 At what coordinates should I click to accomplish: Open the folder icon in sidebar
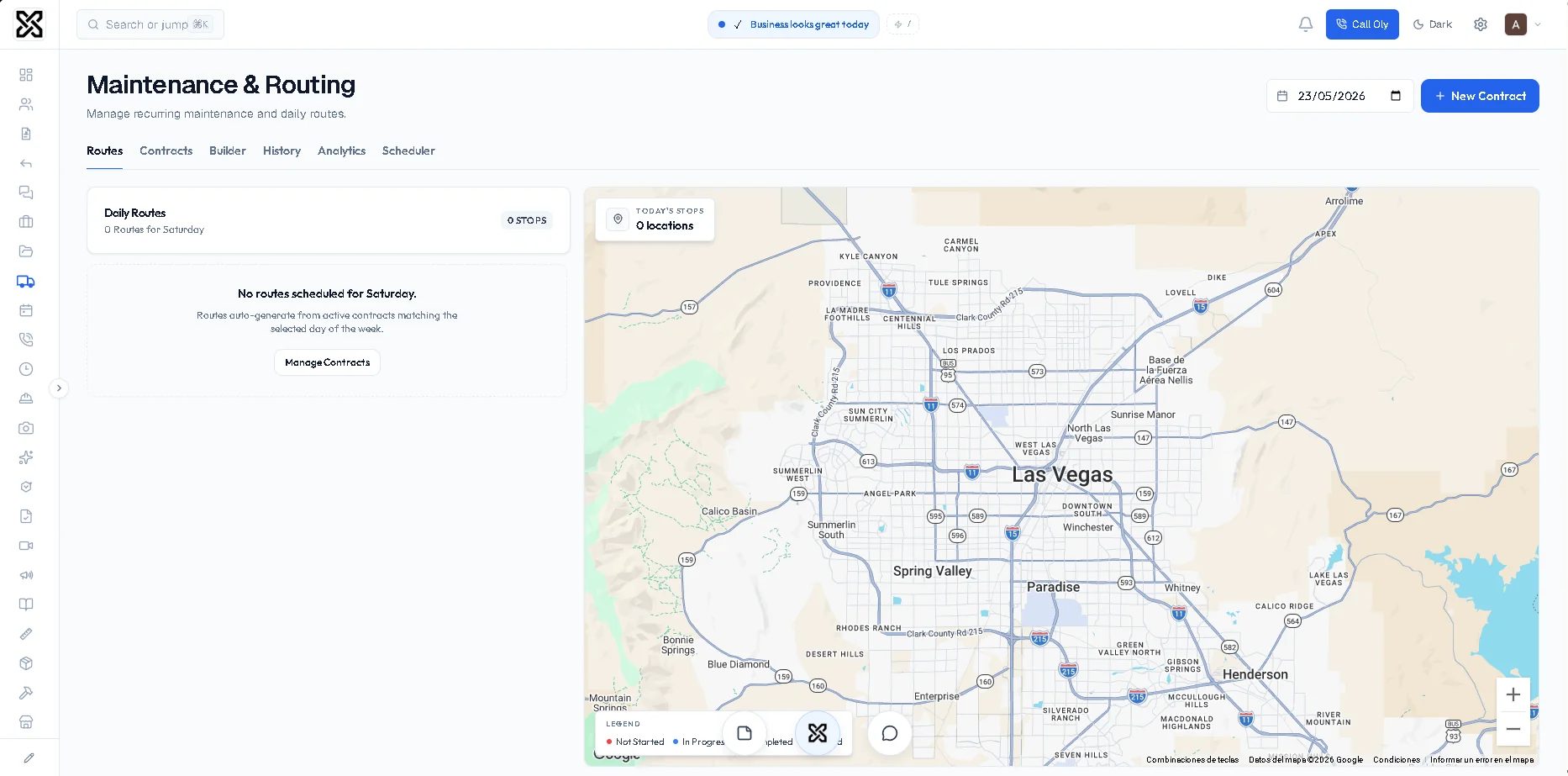[x=26, y=251]
